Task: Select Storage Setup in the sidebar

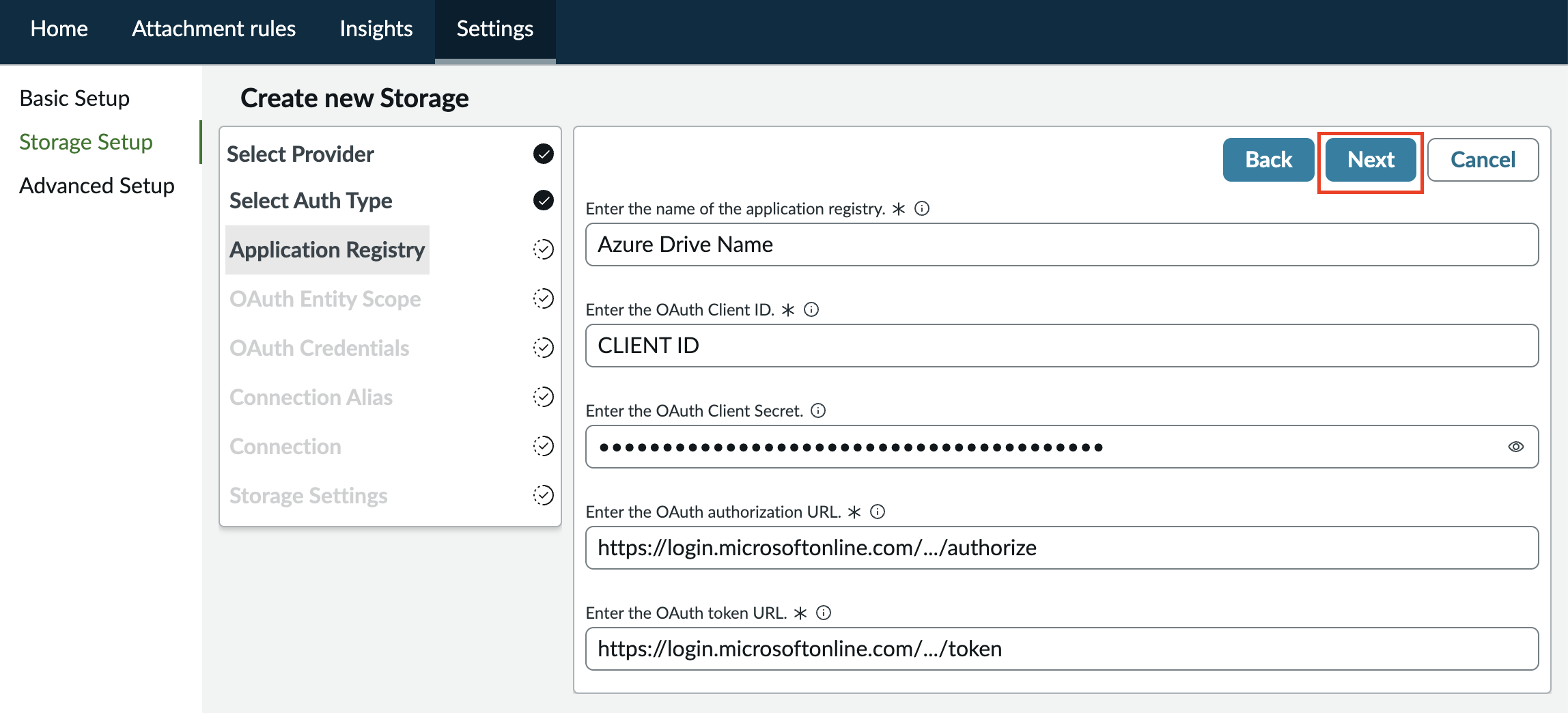Action: point(86,142)
